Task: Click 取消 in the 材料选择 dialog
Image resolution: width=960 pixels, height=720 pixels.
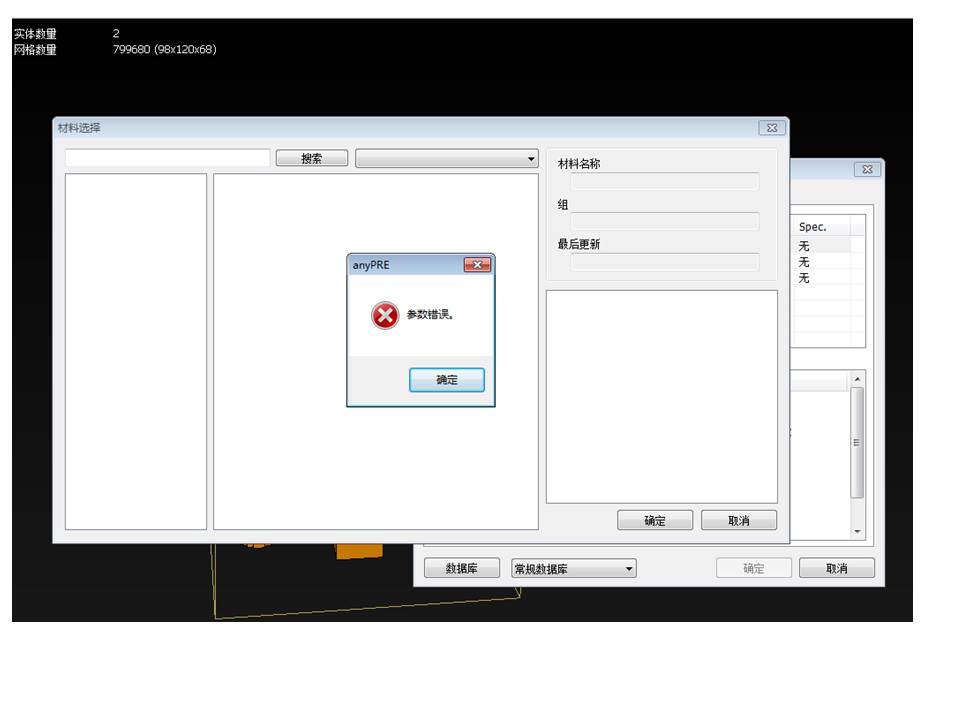Action: [739, 520]
